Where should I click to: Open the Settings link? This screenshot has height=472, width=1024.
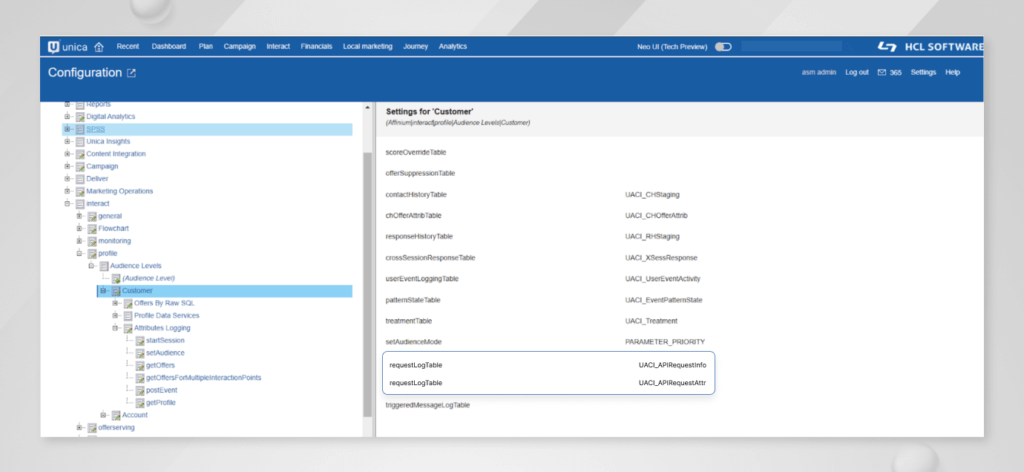coord(923,73)
